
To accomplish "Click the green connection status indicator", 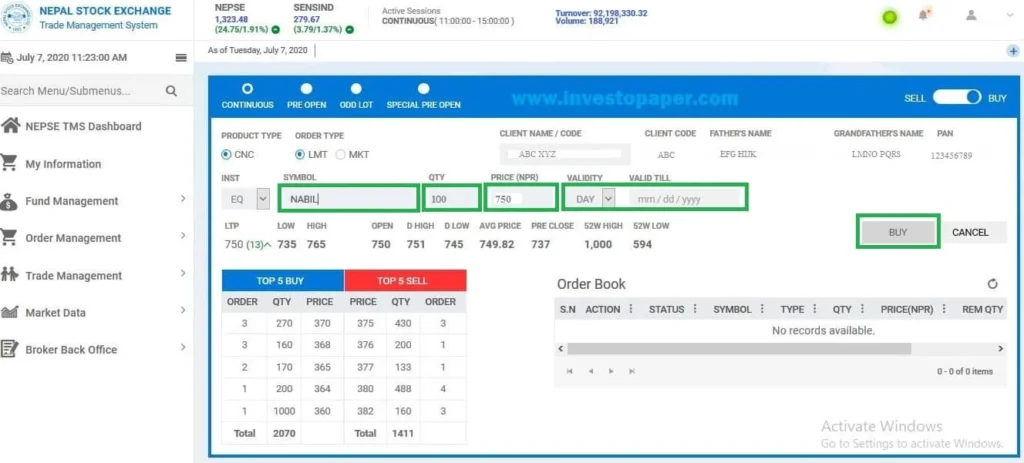I will click(889, 18).
